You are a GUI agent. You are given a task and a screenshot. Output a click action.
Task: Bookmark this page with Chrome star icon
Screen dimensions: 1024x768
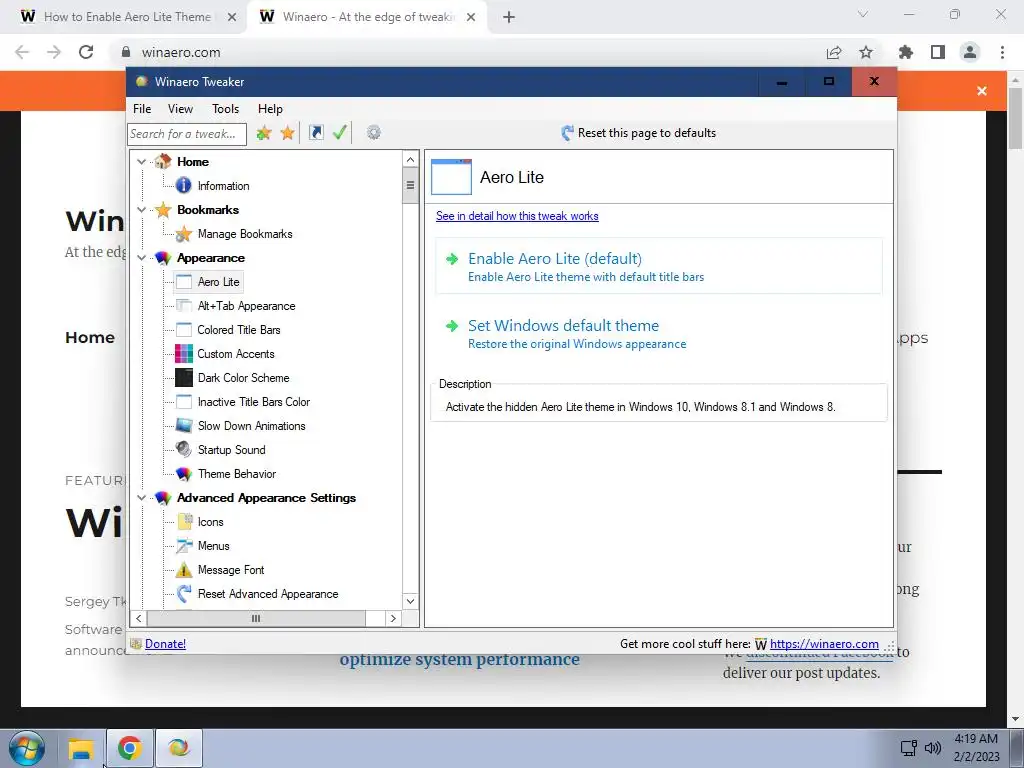coord(866,52)
